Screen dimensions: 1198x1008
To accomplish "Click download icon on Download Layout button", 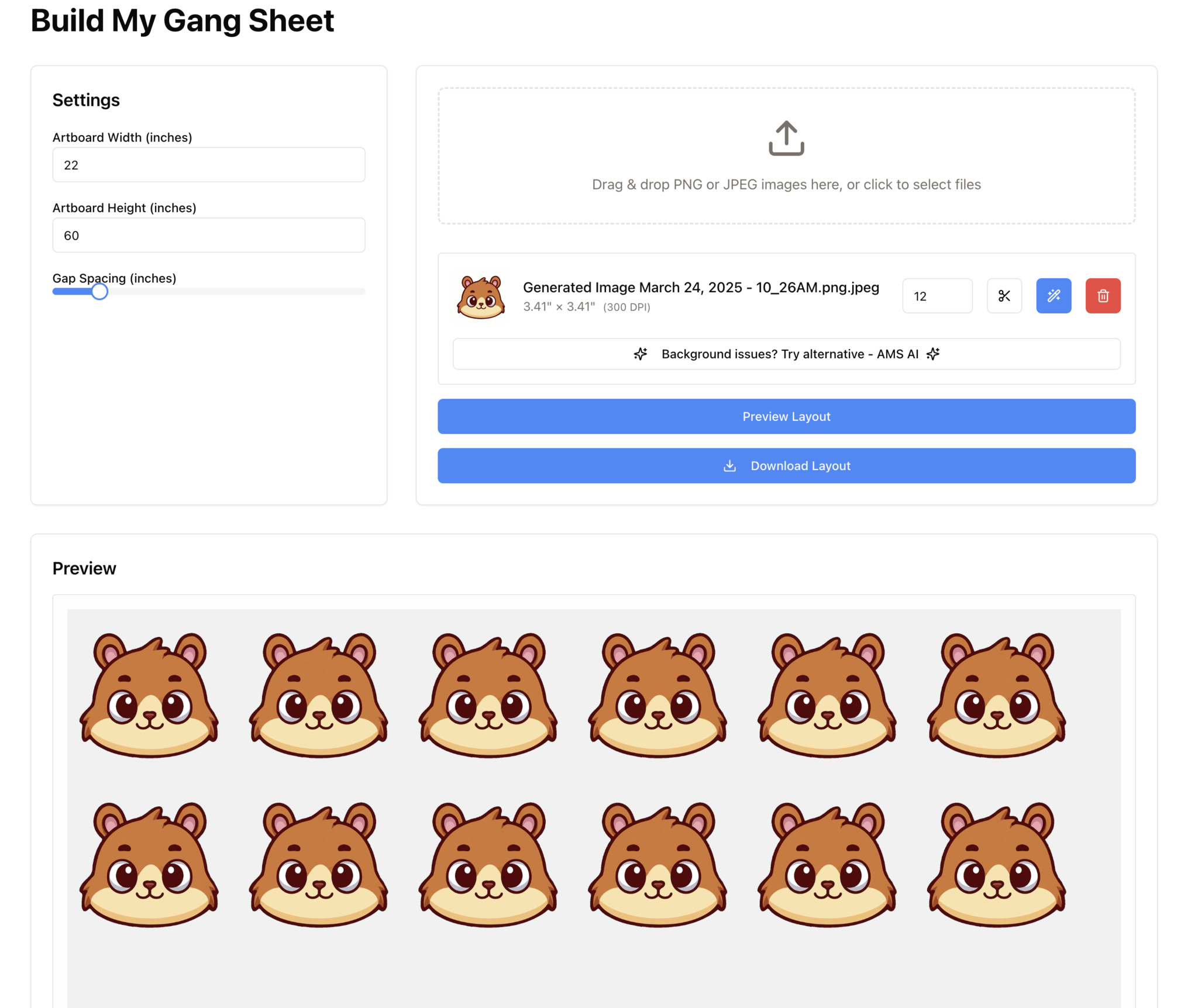I will (729, 466).
